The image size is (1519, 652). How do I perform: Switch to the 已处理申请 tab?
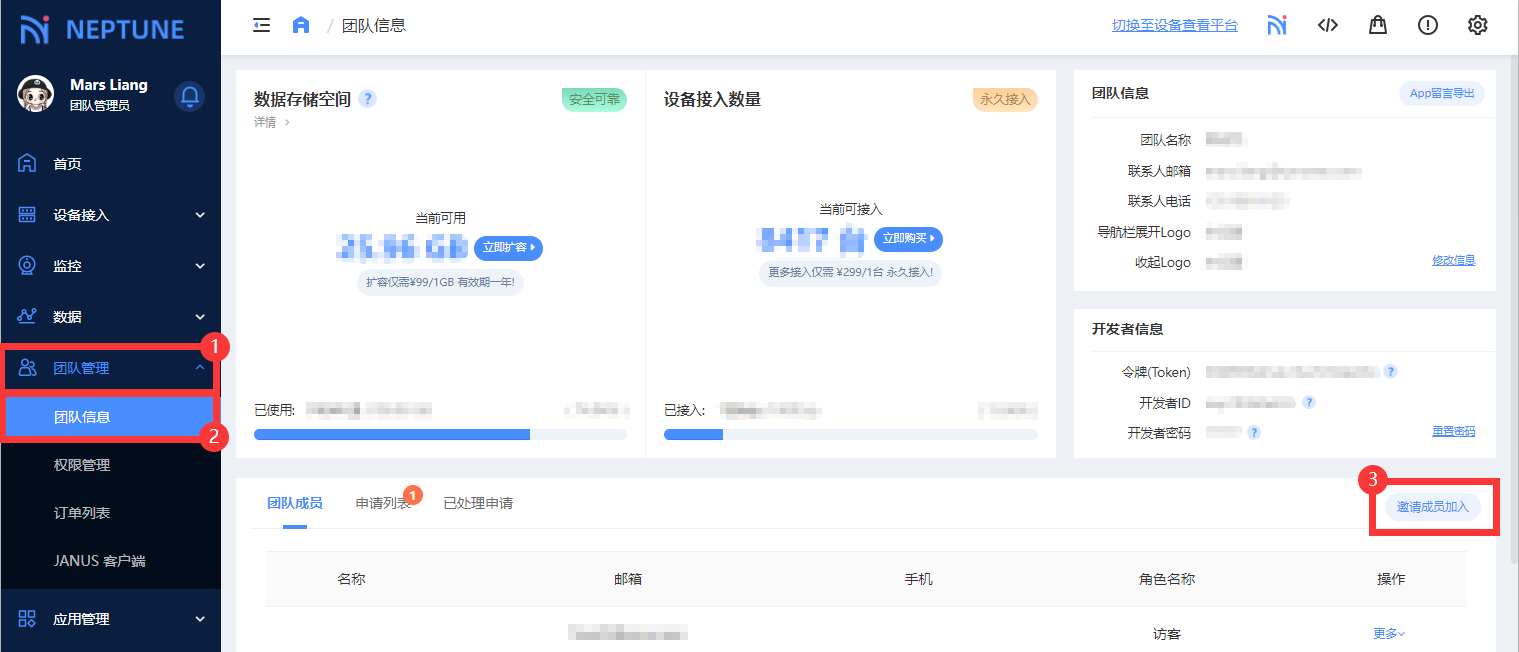[x=478, y=503]
